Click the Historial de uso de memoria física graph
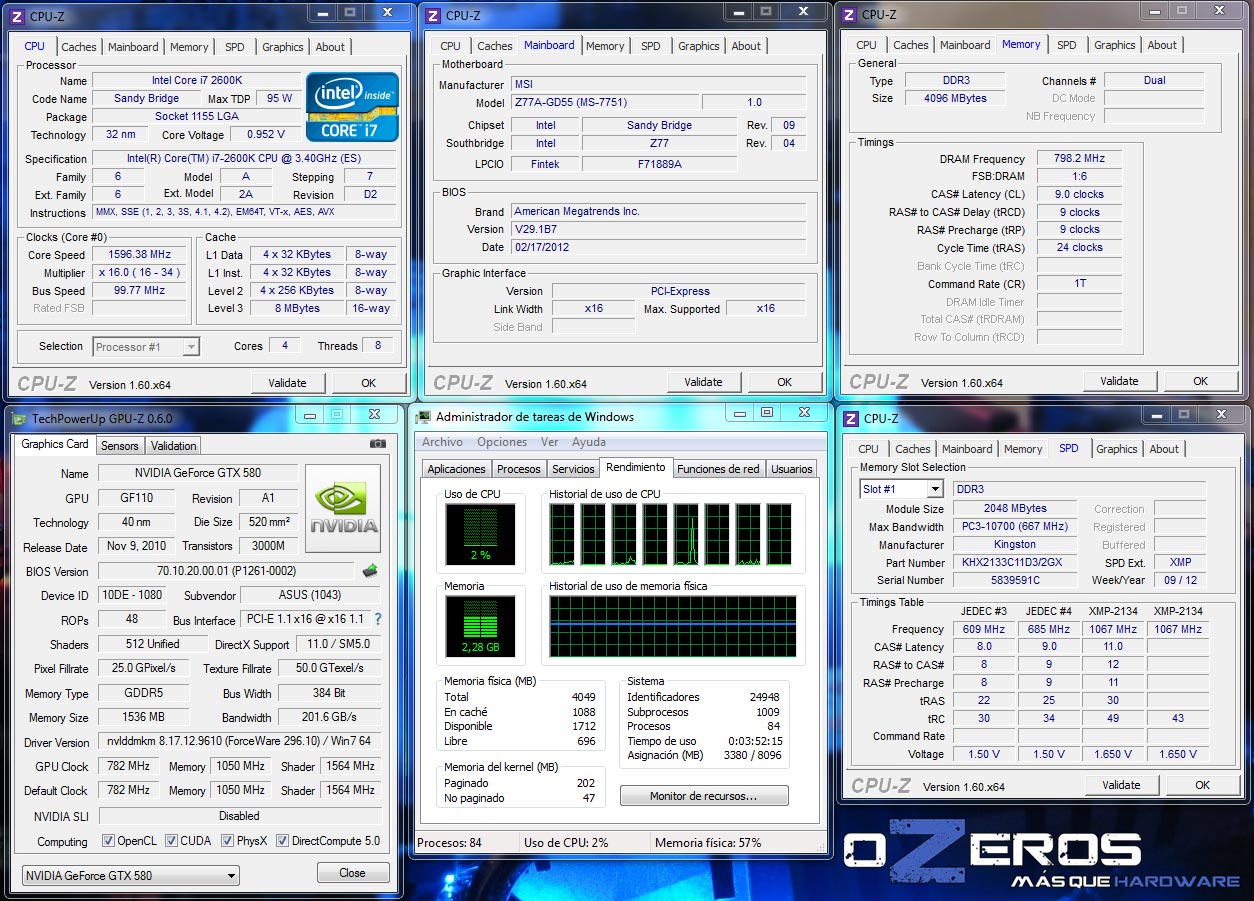Viewport: 1254px width, 901px height. (x=673, y=627)
